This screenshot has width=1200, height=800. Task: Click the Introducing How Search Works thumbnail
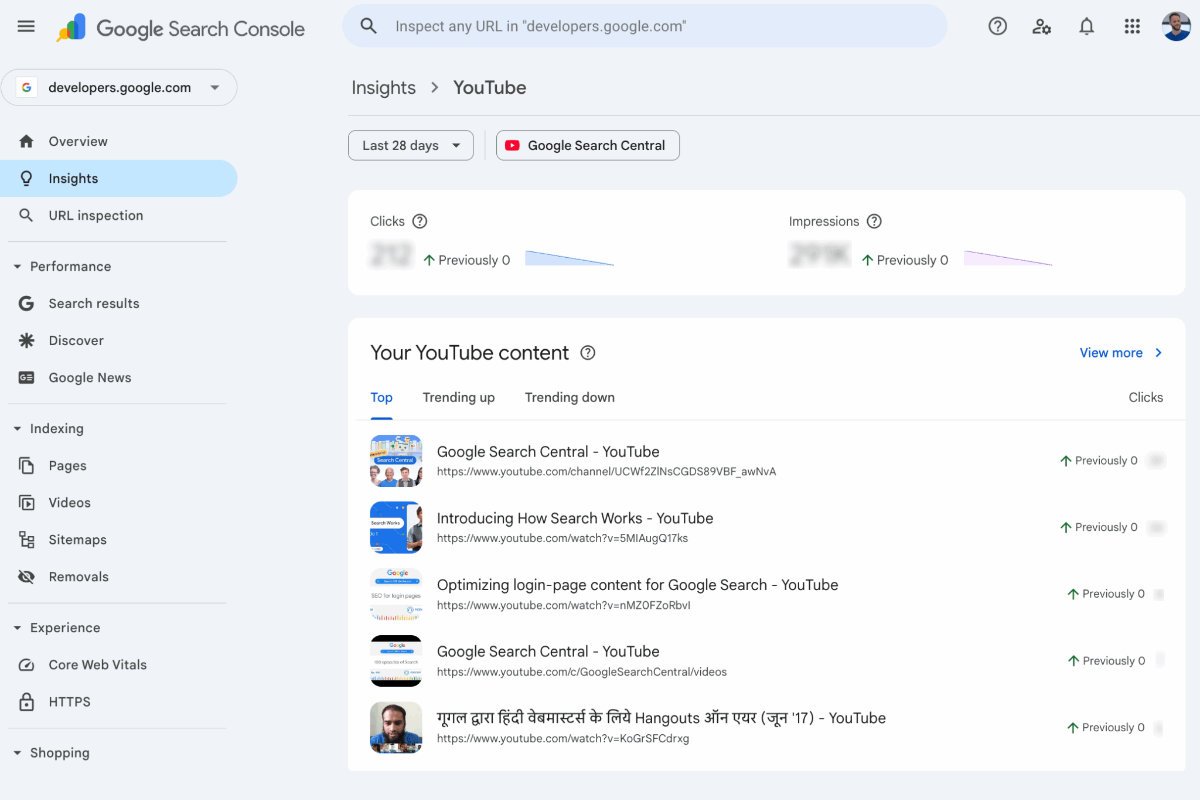[x=396, y=527]
